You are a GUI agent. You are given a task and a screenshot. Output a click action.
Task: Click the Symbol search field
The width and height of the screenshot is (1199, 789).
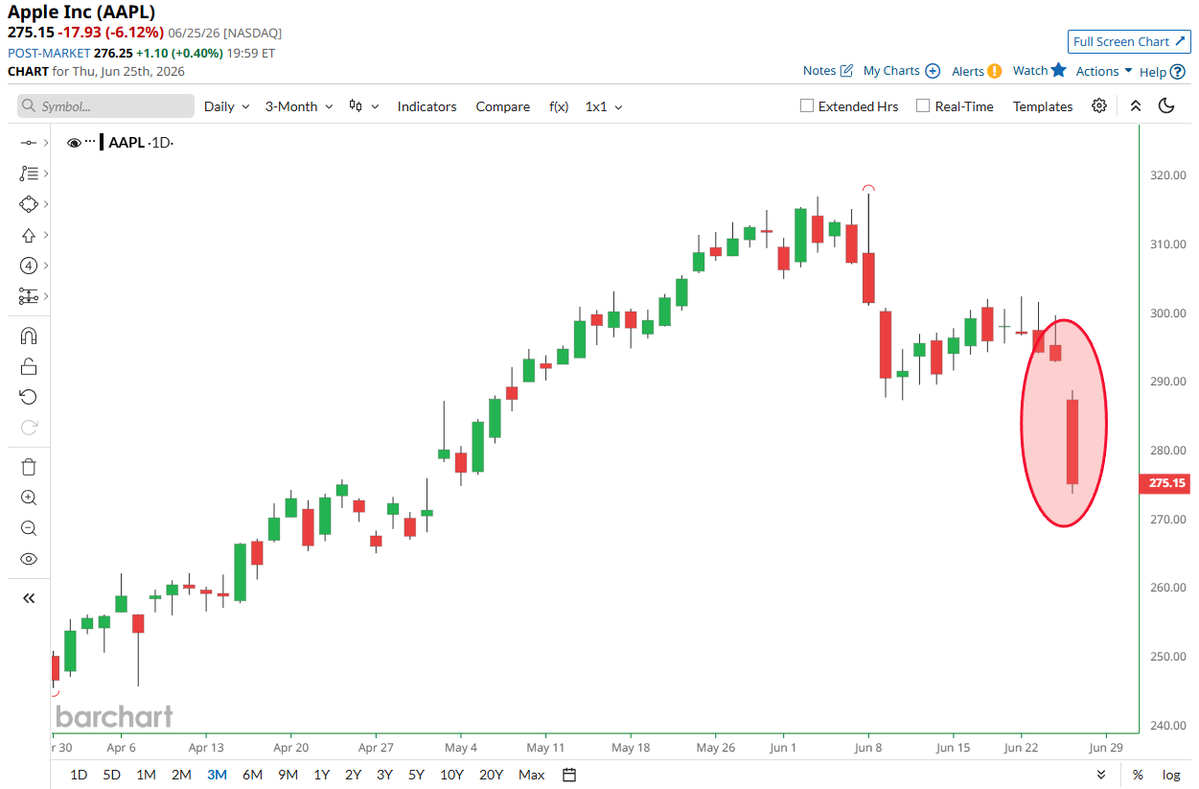pyautogui.click(x=106, y=106)
